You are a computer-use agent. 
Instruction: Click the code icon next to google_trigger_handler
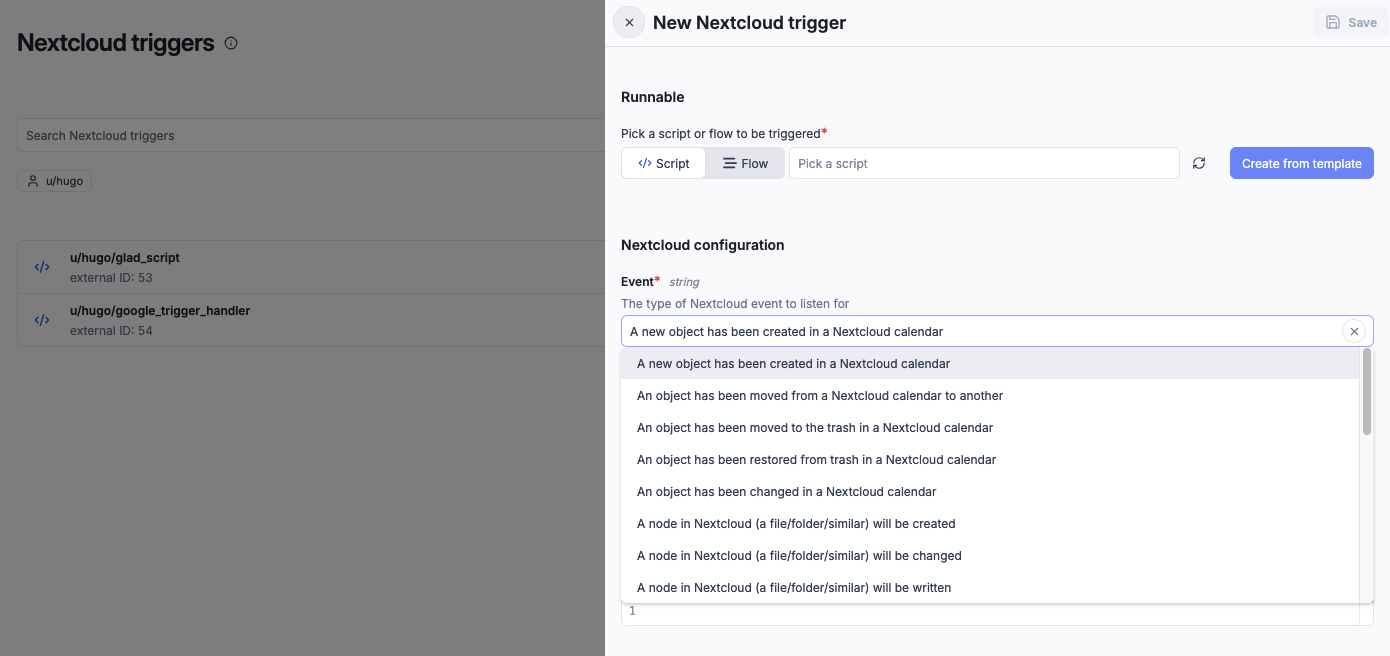coord(41,320)
